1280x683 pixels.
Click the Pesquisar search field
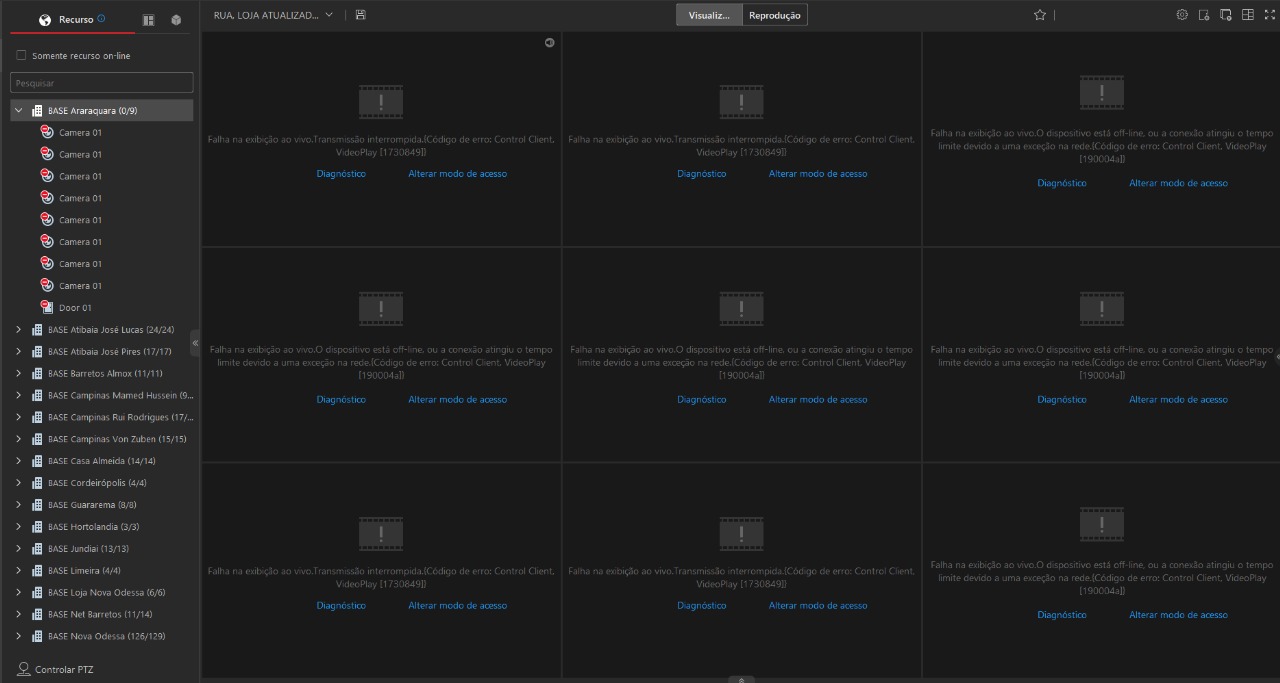coord(101,83)
